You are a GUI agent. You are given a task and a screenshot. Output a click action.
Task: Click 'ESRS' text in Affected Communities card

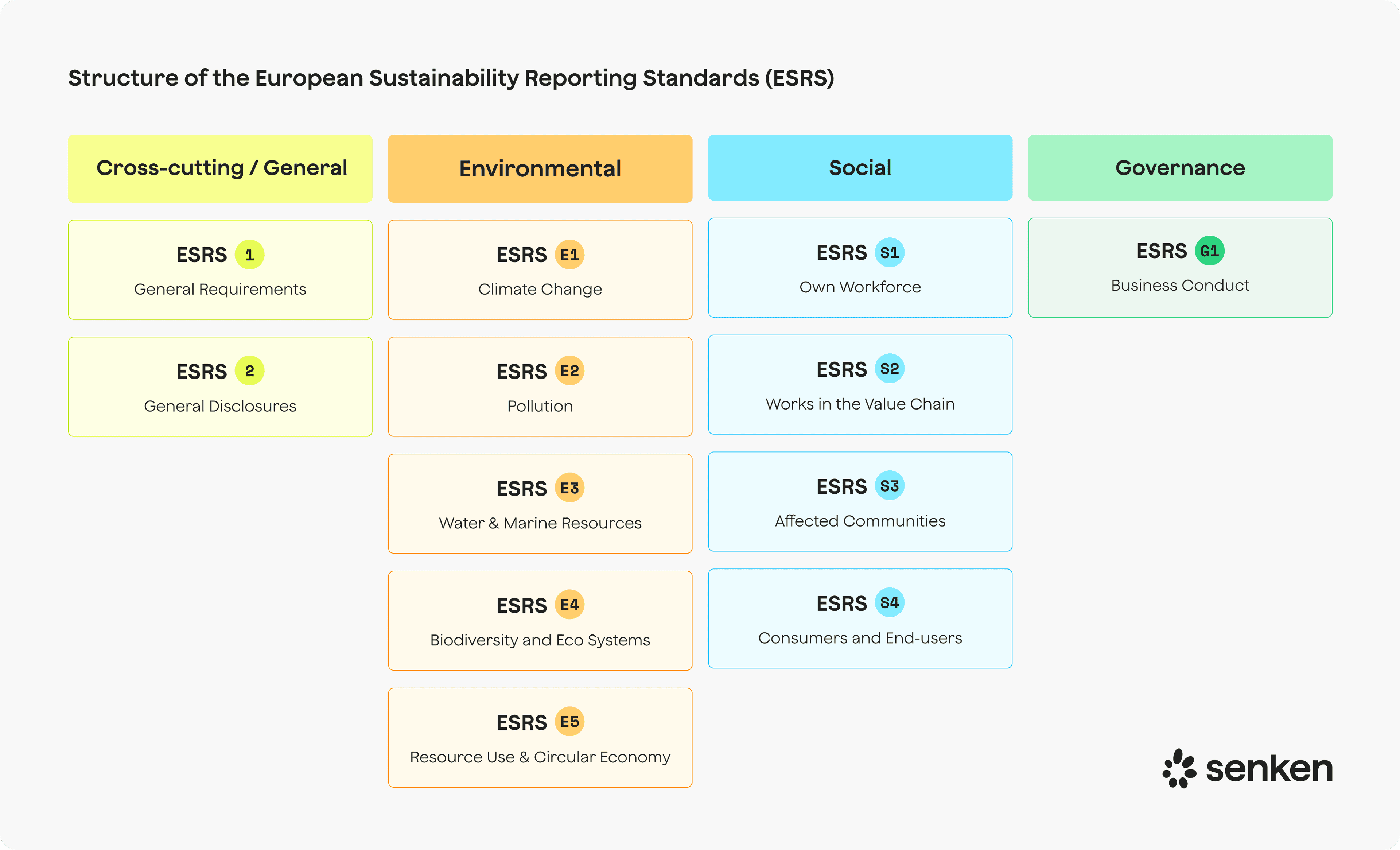pyautogui.click(x=841, y=487)
